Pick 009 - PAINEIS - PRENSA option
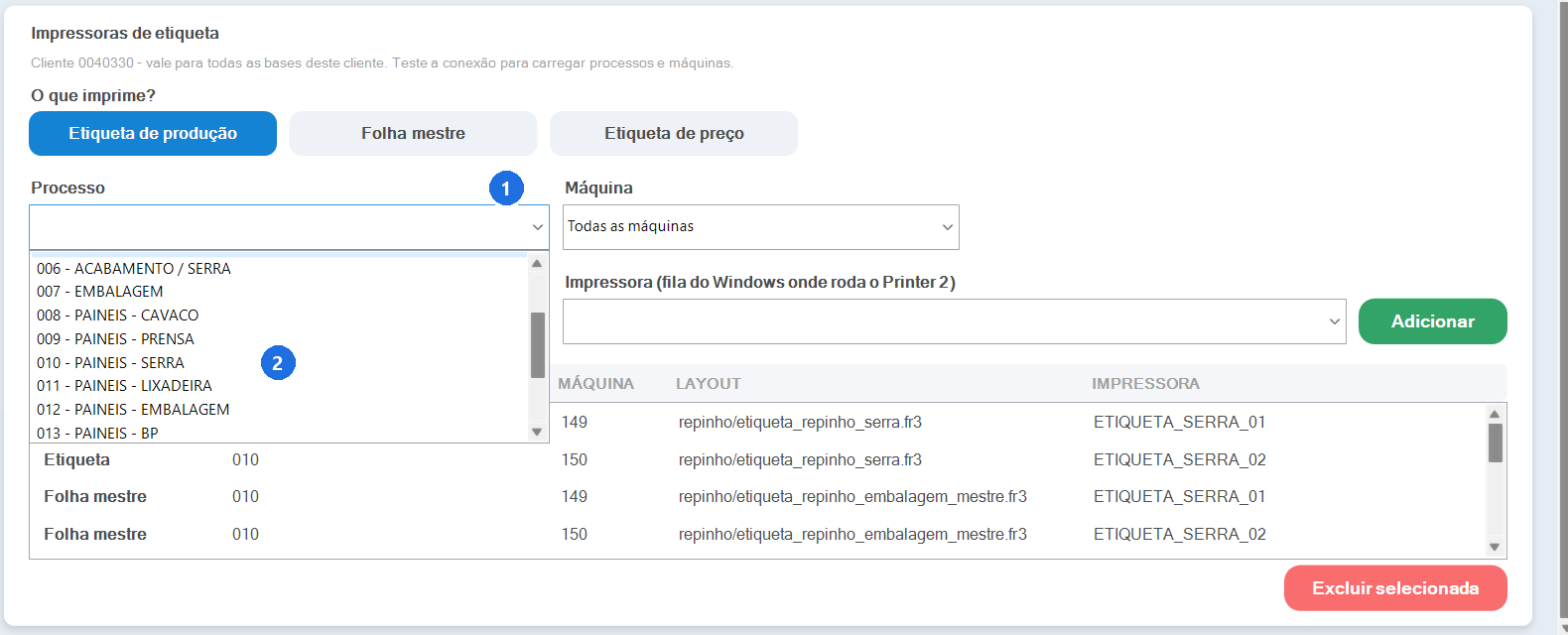1568x635 pixels. click(280, 339)
